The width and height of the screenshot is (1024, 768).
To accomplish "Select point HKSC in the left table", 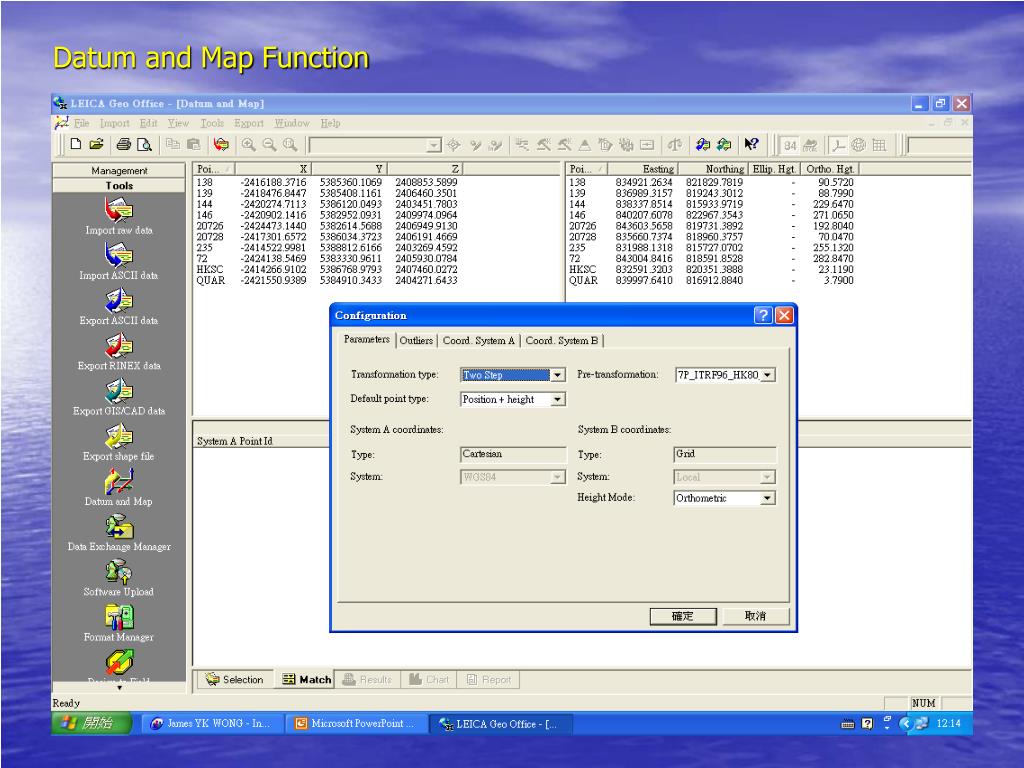I will click(x=210, y=269).
